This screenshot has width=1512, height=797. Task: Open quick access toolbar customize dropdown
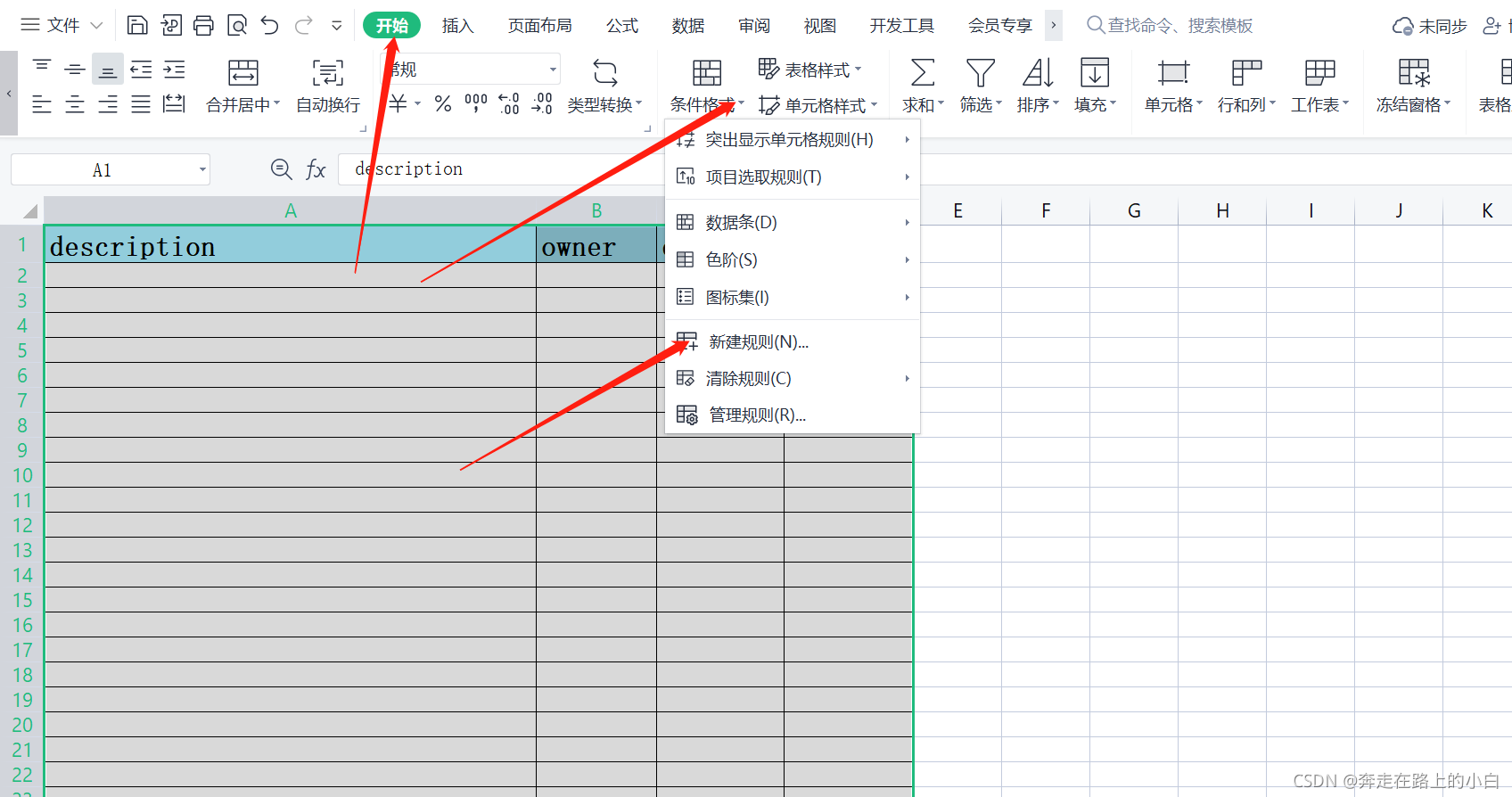click(337, 25)
